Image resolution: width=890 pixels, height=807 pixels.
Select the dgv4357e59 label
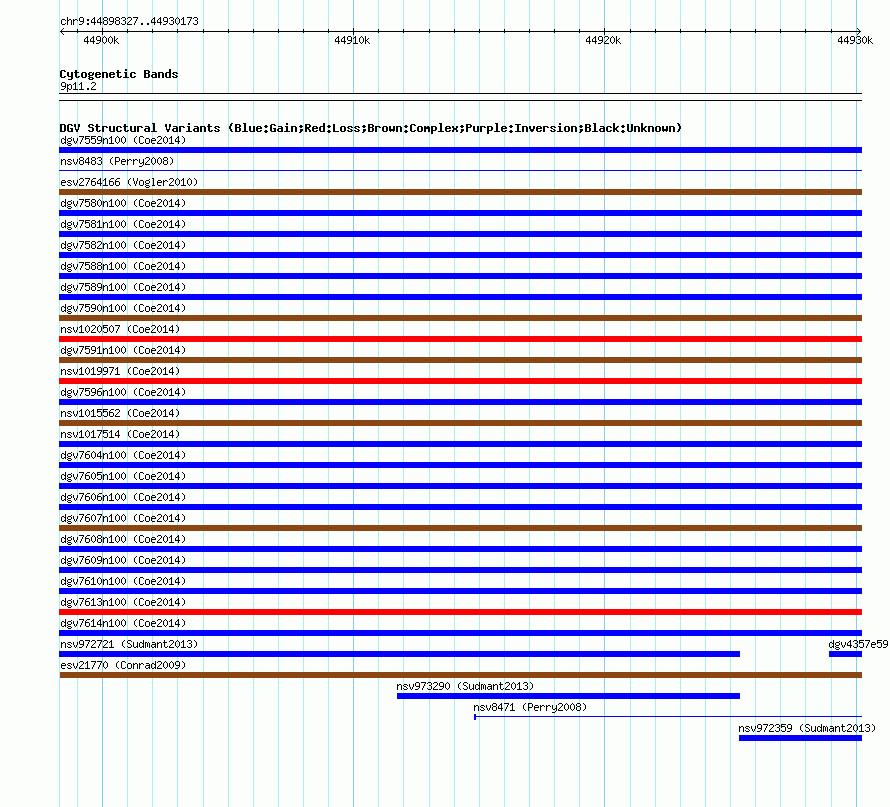858,644
